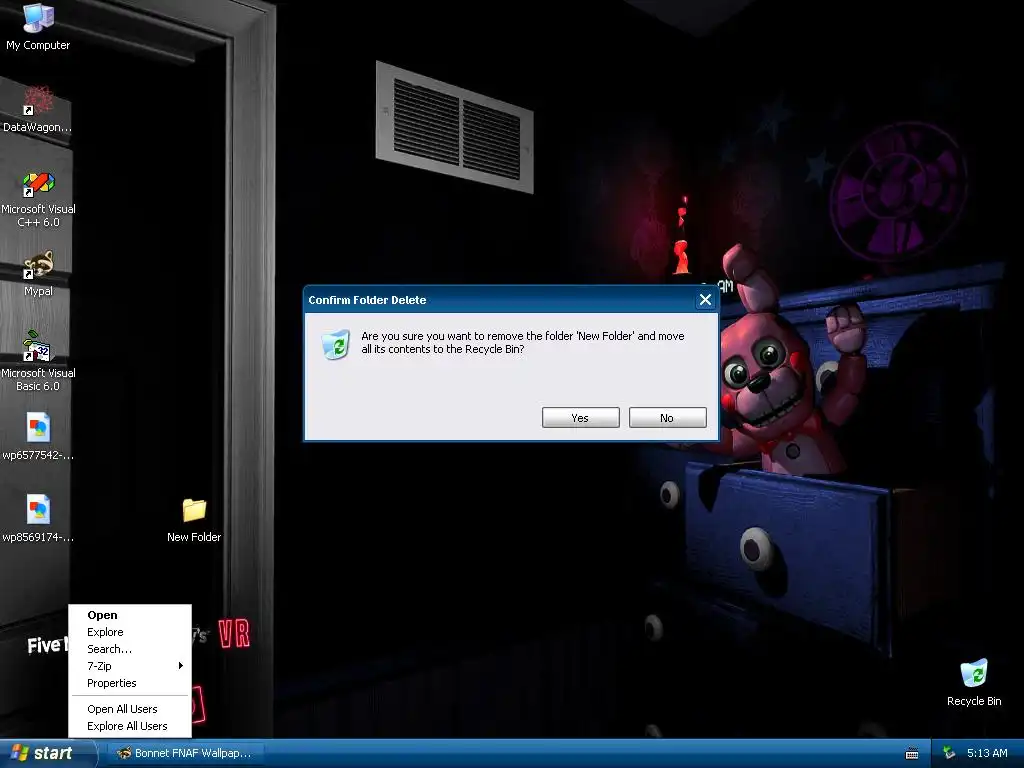Viewport: 1024px width, 768px height.
Task: Click the system tray network icon
Action: pos(949,753)
